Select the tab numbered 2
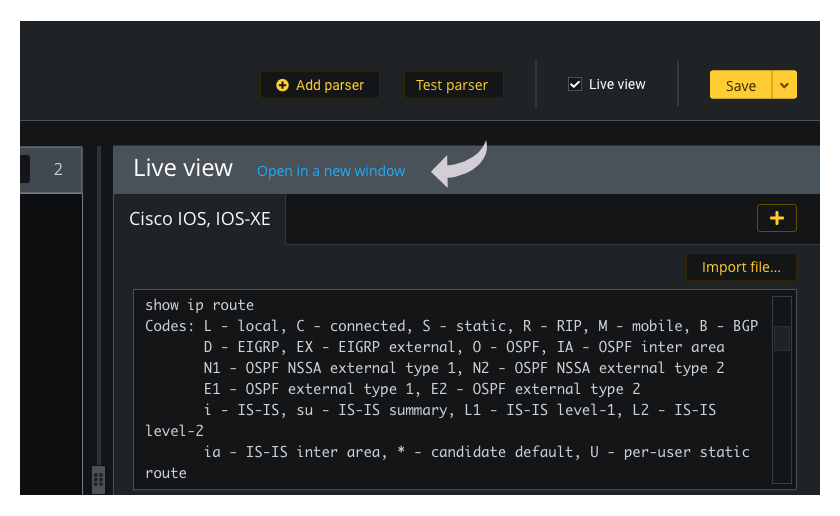 coord(58,169)
